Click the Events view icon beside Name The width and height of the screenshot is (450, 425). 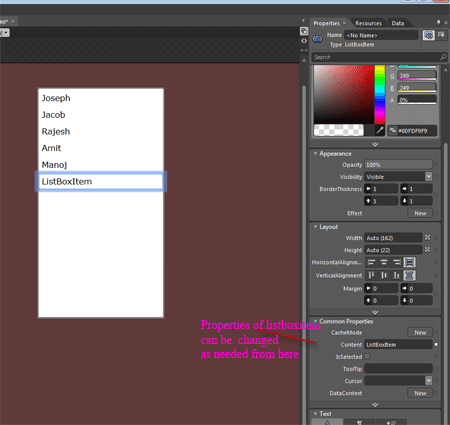[441, 35]
